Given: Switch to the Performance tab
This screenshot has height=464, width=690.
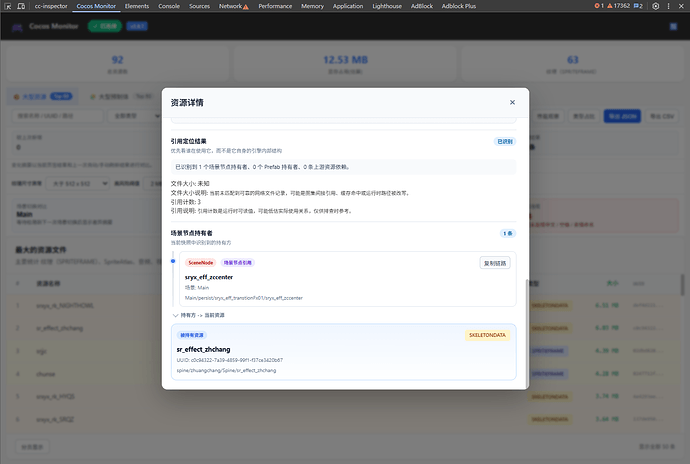Looking at the screenshot, I should (275, 6).
